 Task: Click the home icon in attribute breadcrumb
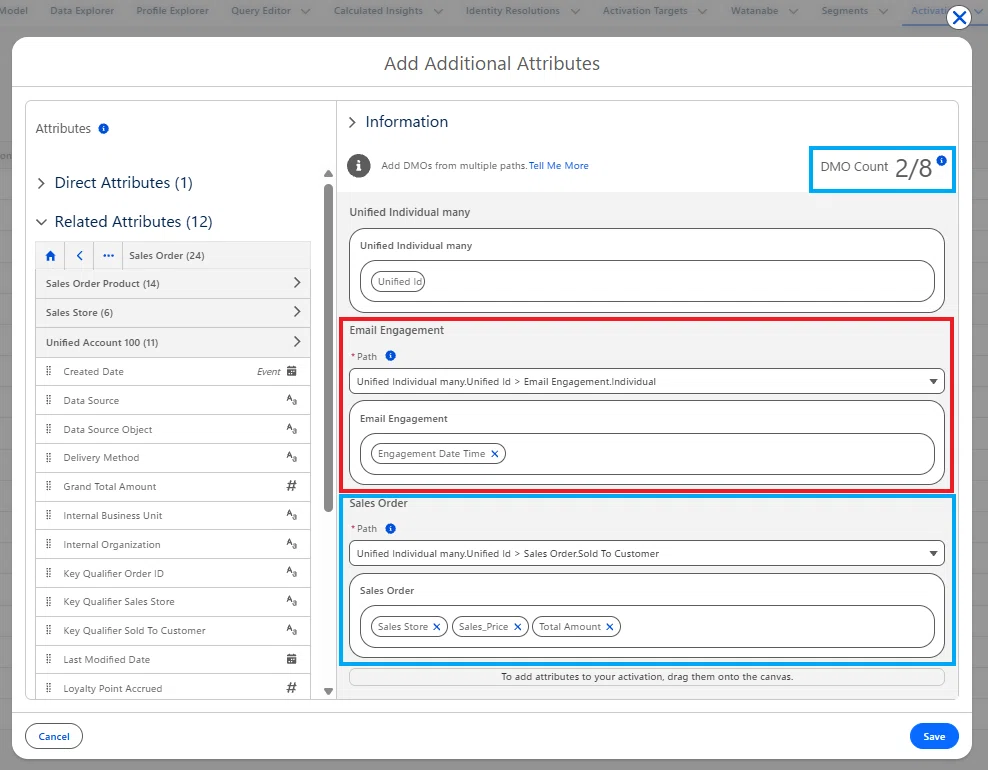[50, 256]
